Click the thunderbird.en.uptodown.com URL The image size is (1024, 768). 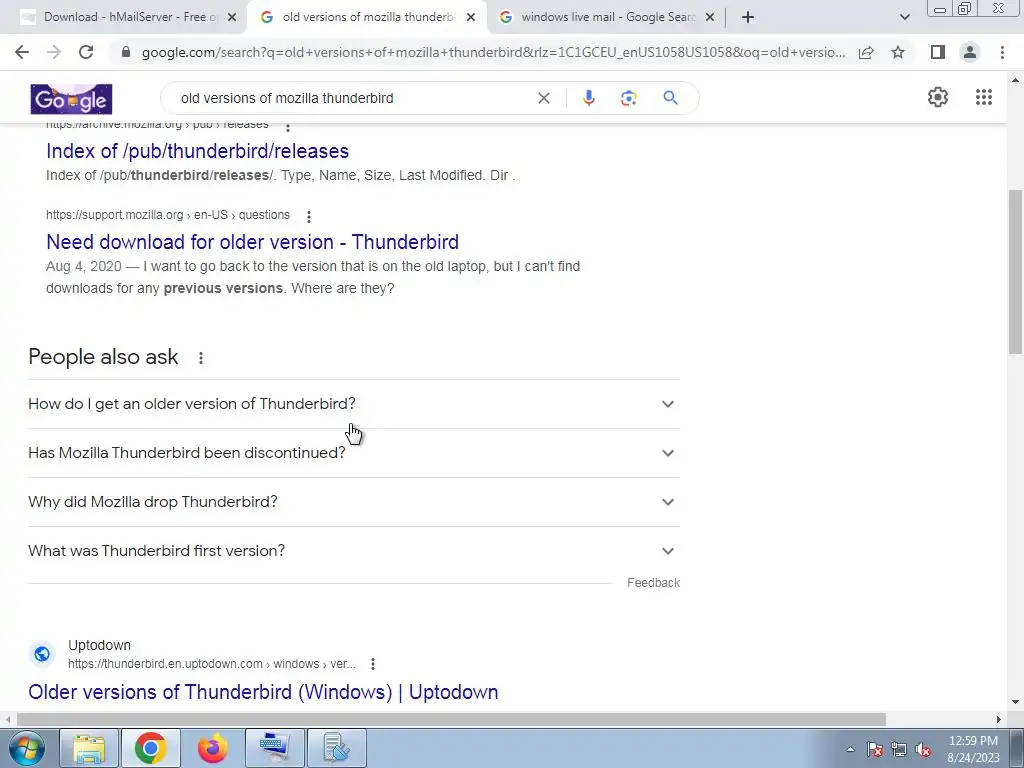212,664
